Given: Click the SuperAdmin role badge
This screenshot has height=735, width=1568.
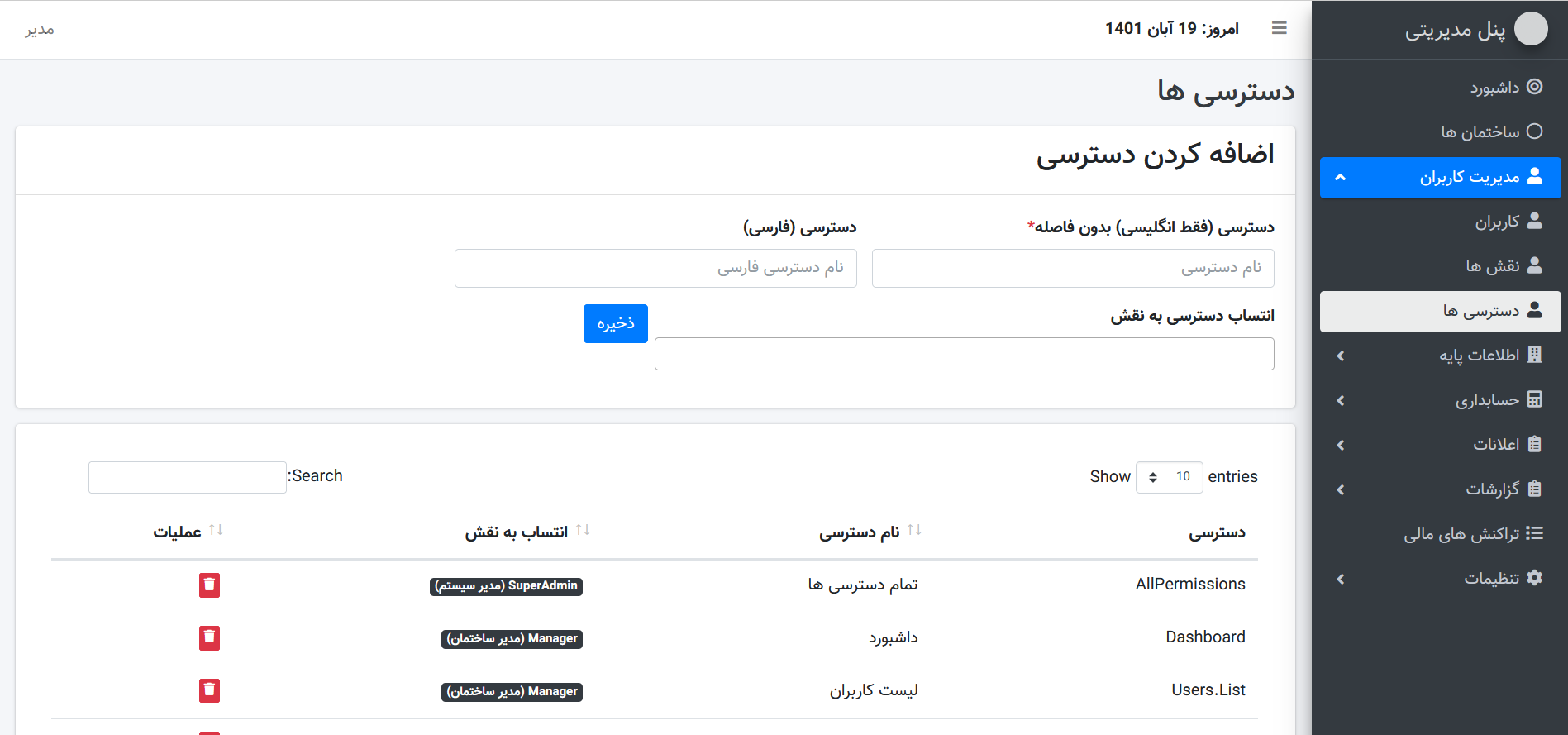Looking at the screenshot, I should coord(506,586).
